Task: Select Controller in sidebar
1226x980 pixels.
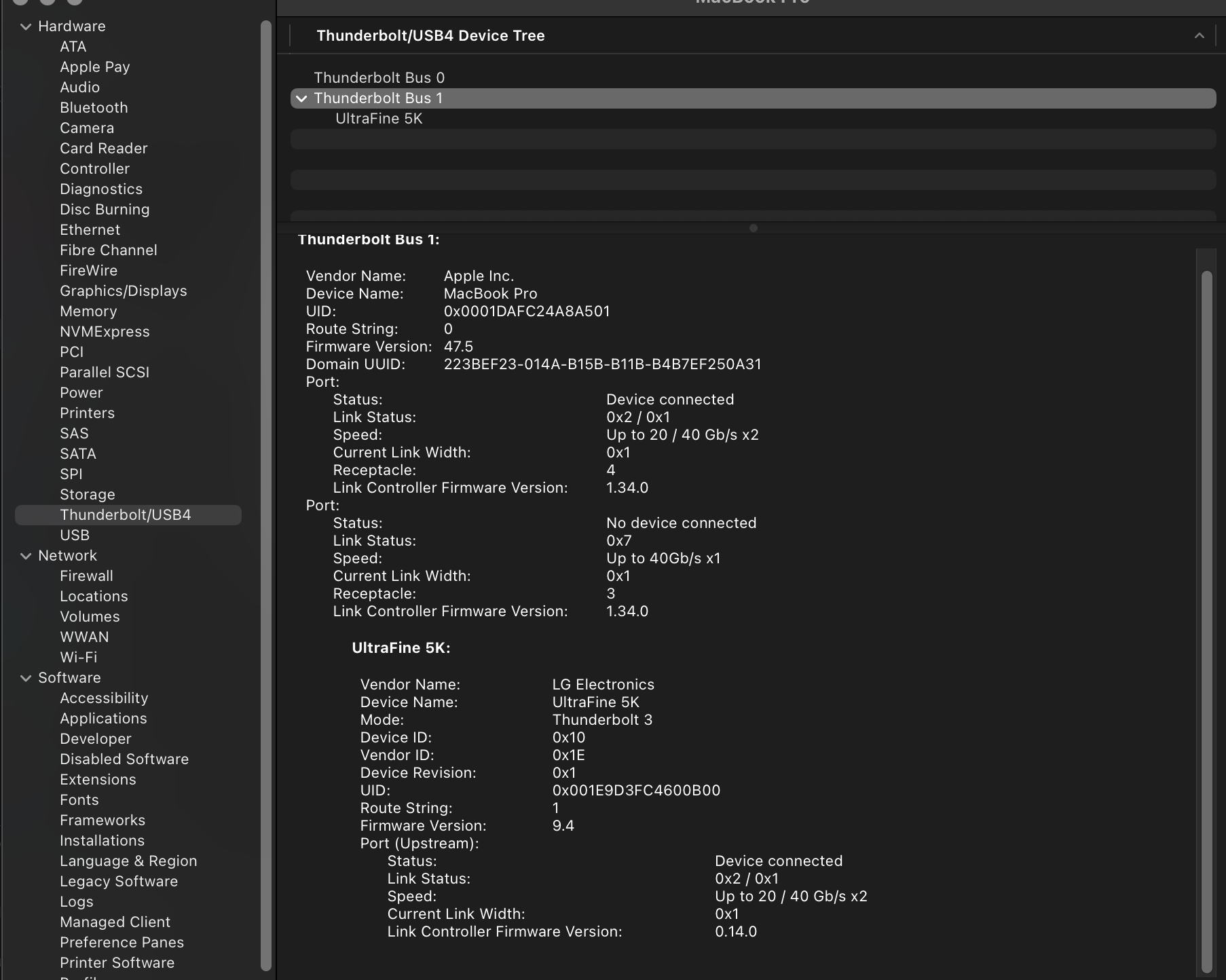Action: pos(94,169)
